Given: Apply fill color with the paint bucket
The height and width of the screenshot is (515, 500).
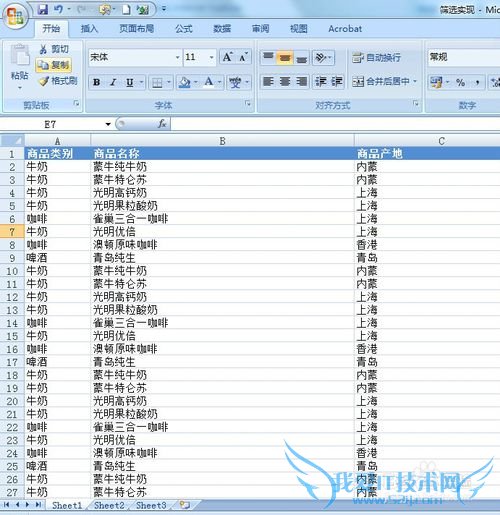Looking at the screenshot, I should [x=185, y=82].
